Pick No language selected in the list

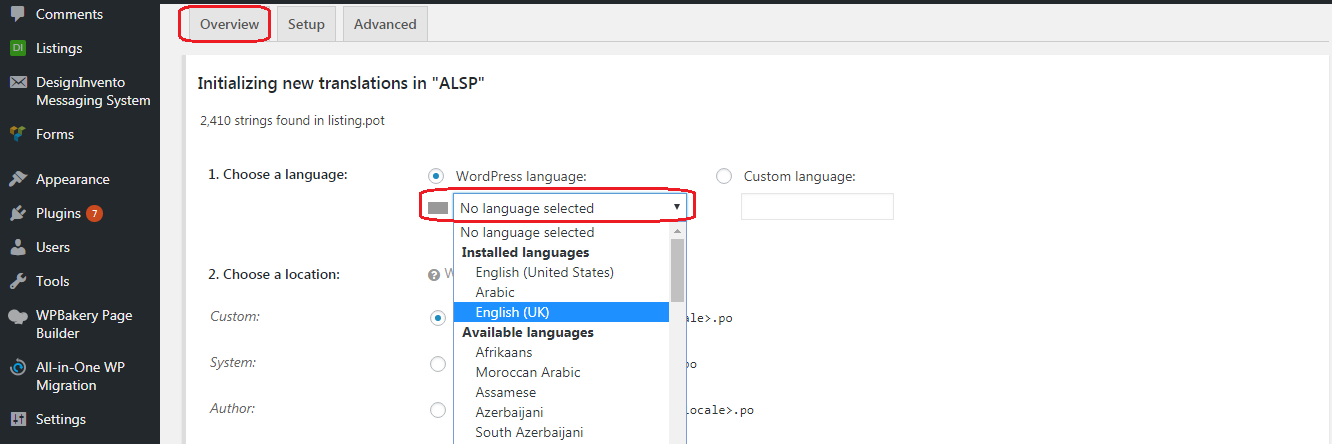tap(561, 232)
